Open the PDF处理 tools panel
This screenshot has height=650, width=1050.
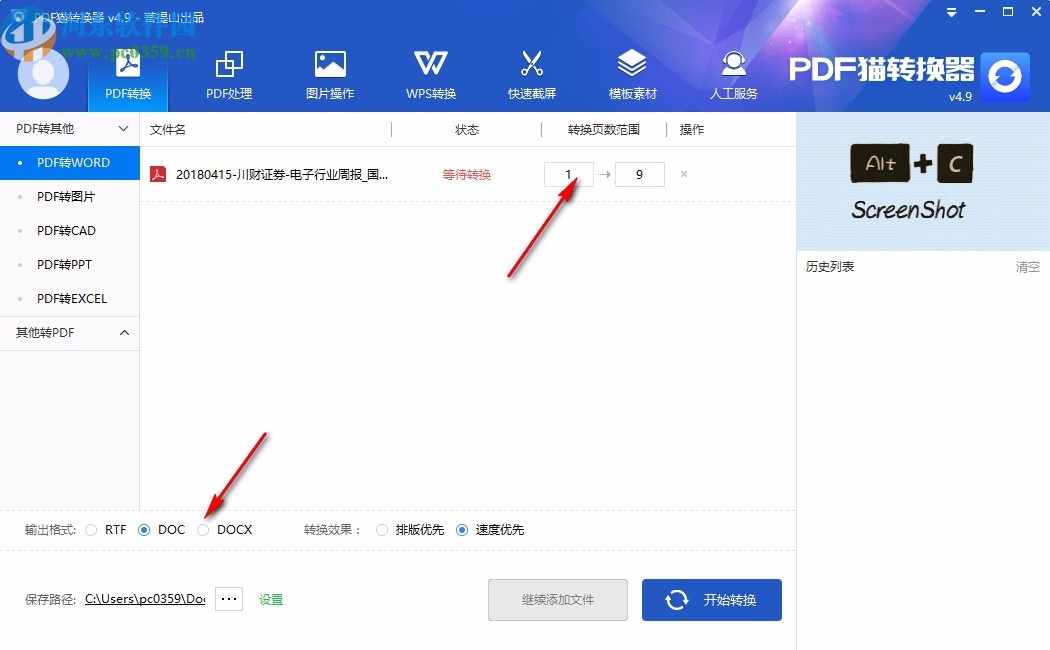point(228,72)
